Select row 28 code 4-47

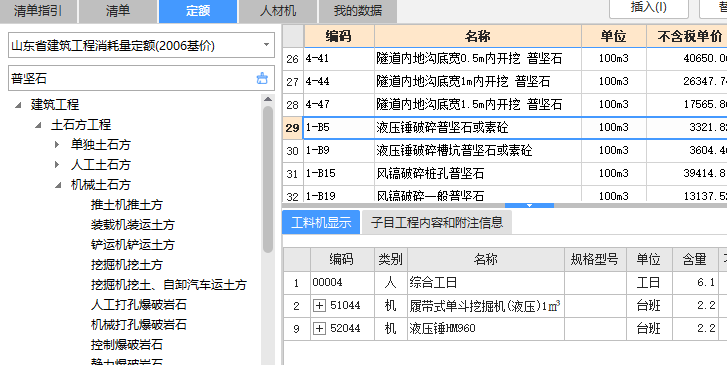(339, 105)
